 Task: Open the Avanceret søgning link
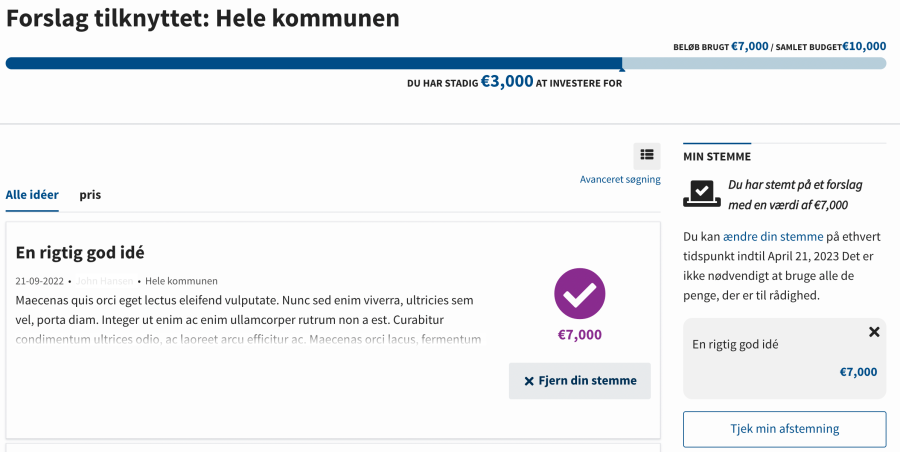620,180
